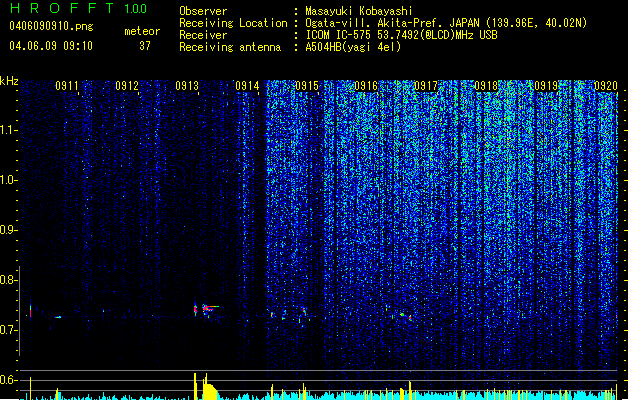Click the 0919 time marker

[x=546, y=86]
